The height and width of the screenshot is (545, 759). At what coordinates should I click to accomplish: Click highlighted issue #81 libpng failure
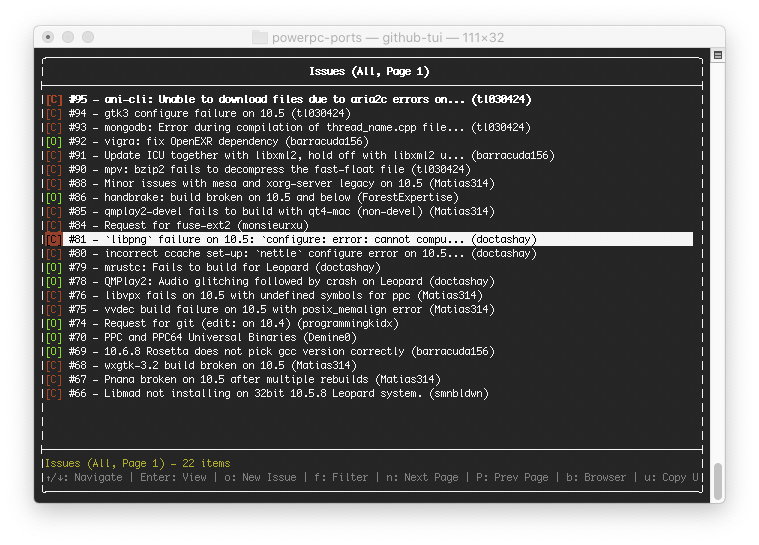[x=368, y=239]
